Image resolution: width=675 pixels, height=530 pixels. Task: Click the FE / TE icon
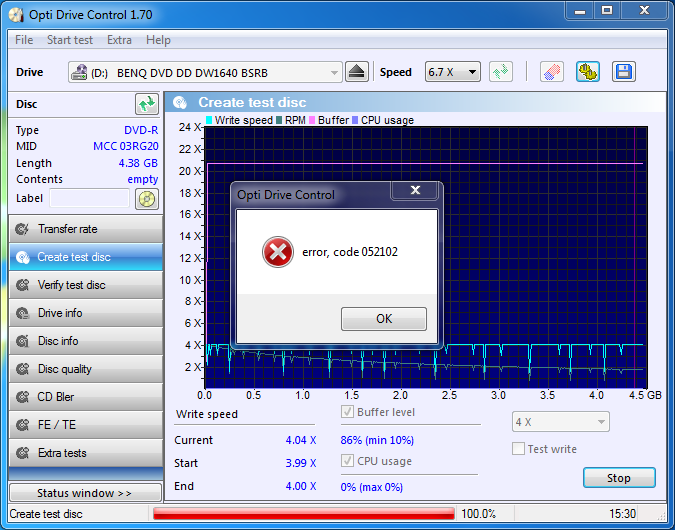click(x=22, y=425)
